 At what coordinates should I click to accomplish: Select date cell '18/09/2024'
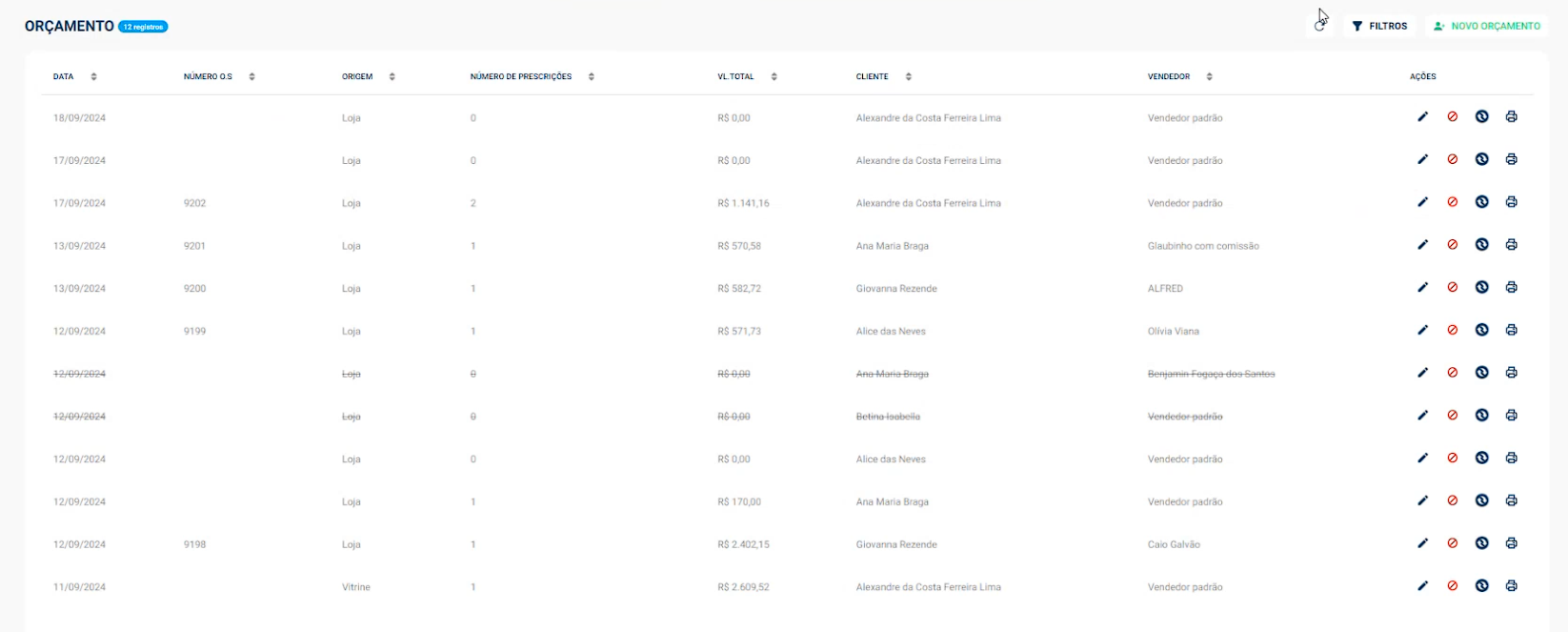coord(79,118)
